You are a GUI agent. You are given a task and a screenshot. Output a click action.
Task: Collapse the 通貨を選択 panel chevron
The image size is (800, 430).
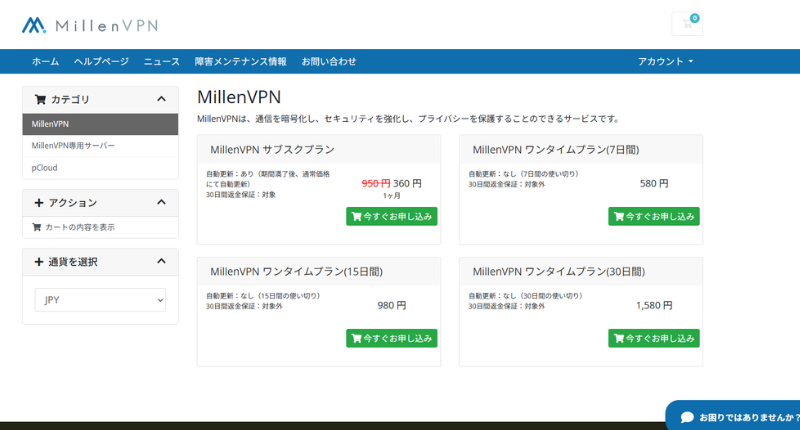coord(161,261)
